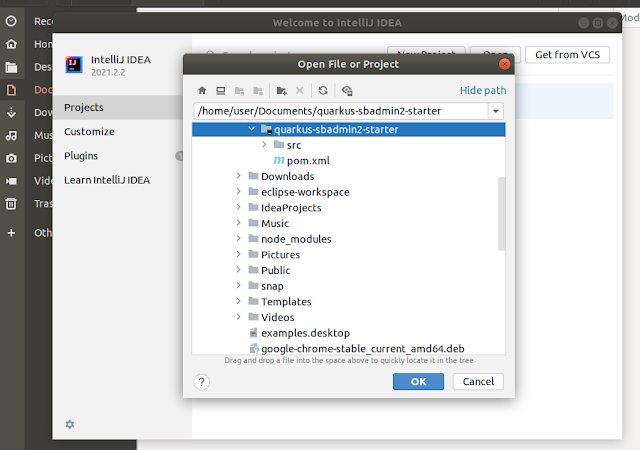The width and height of the screenshot is (640, 450).
Task: Open the help question mark button
Action: tap(202, 382)
